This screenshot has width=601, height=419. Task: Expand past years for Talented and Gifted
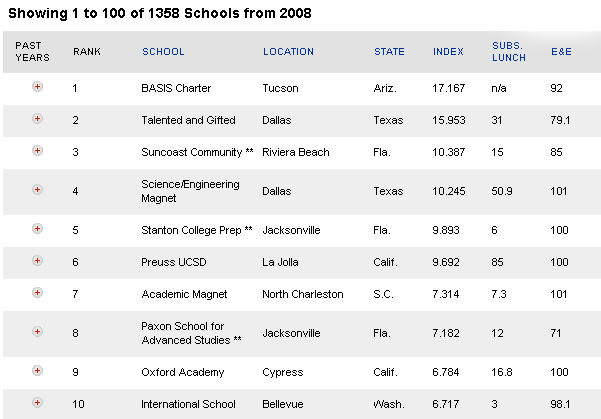[x=37, y=119]
